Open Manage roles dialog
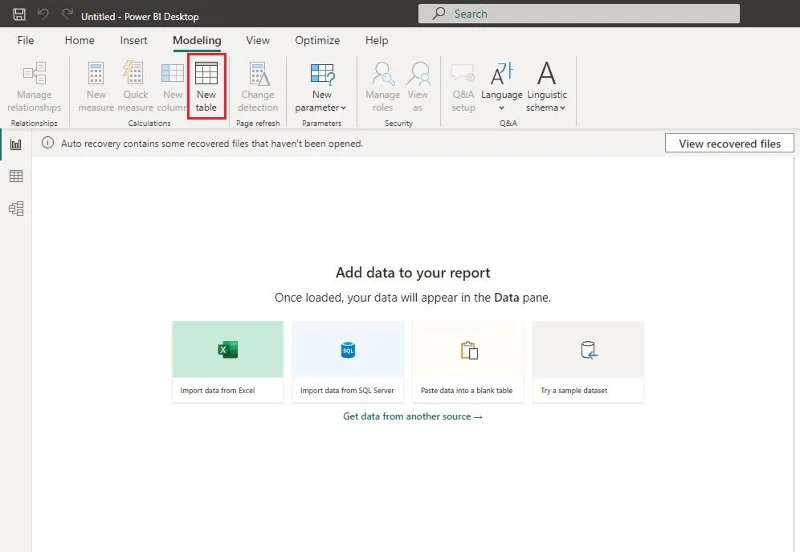The image size is (800, 552). [383, 87]
